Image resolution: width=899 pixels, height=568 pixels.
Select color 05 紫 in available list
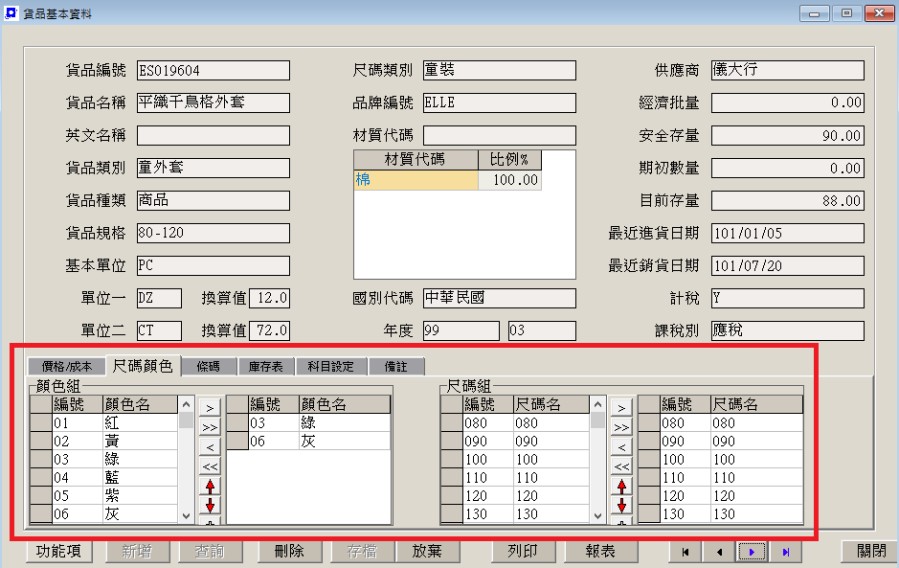(x=115, y=496)
